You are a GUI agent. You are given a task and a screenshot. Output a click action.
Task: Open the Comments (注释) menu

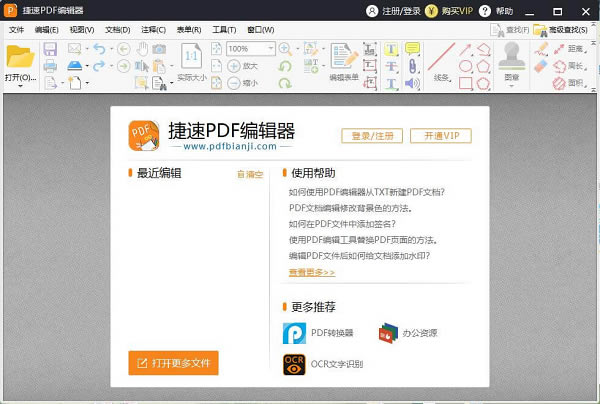coord(153,29)
